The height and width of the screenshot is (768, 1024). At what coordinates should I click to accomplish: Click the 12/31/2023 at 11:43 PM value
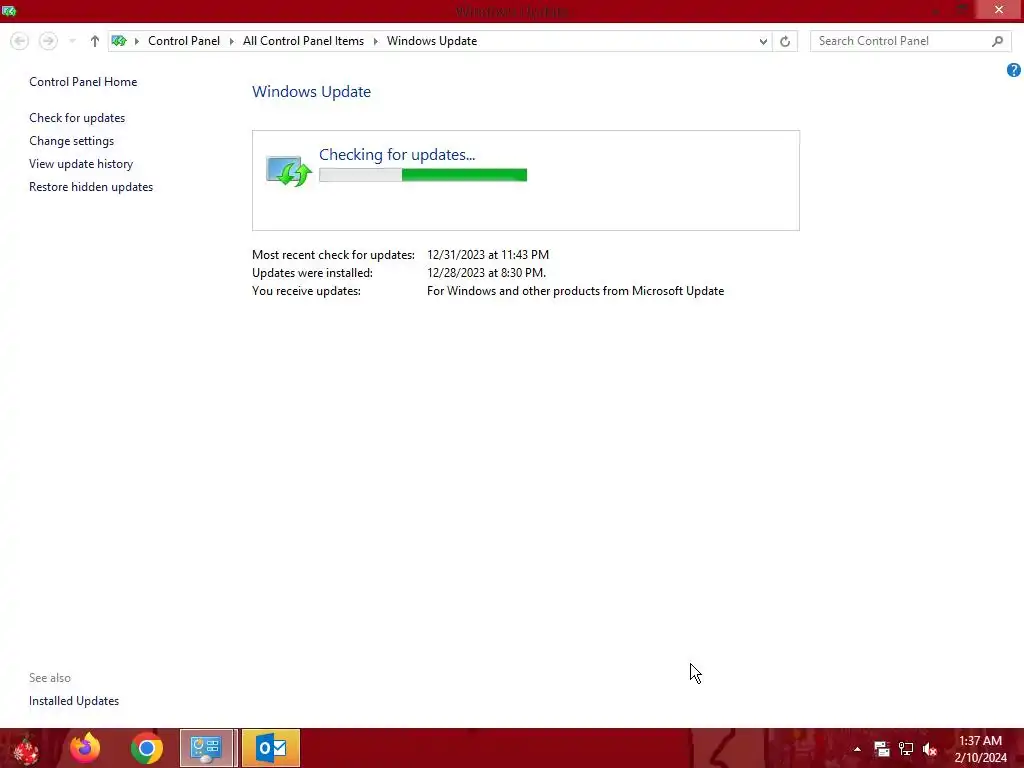click(488, 255)
